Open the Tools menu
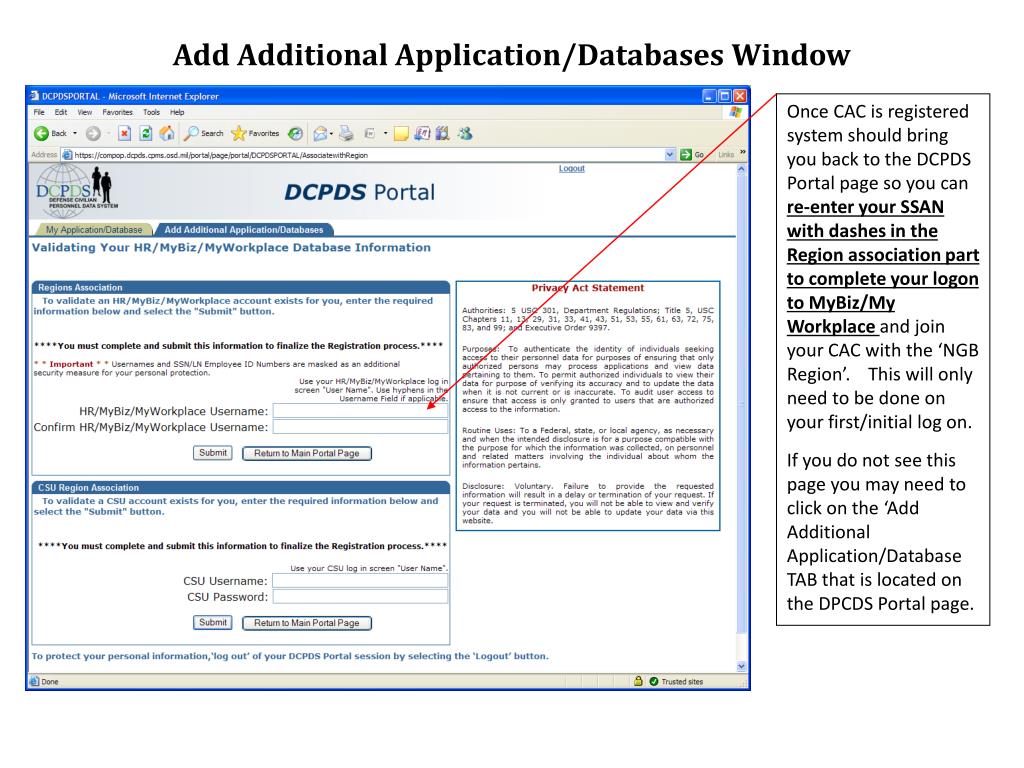The height and width of the screenshot is (768, 1024). pyautogui.click(x=152, y=112)
